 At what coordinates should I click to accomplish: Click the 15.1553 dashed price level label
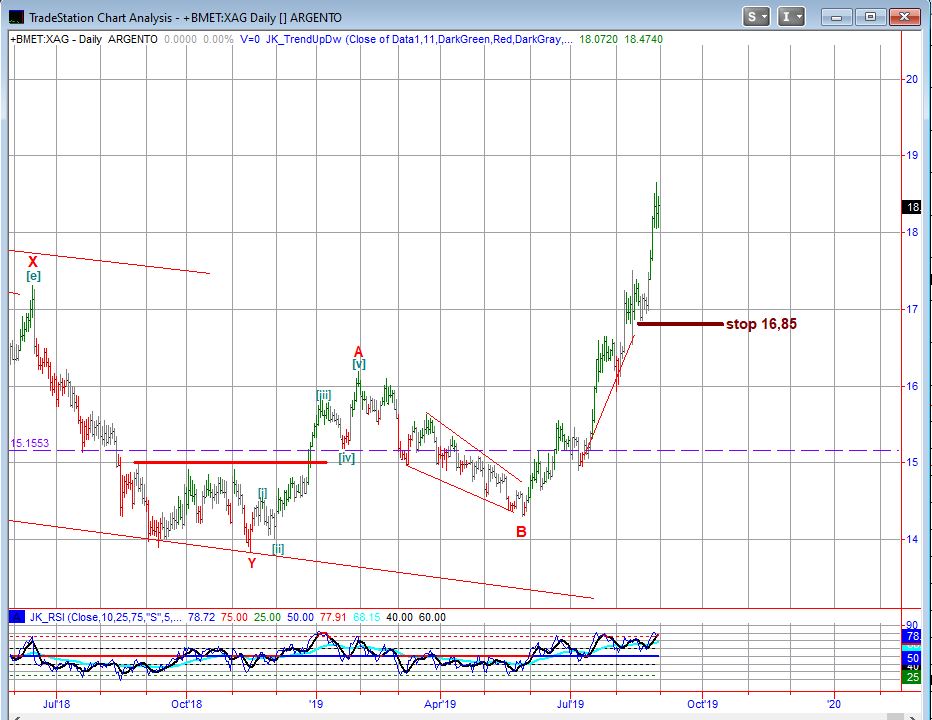click(29, 443)
